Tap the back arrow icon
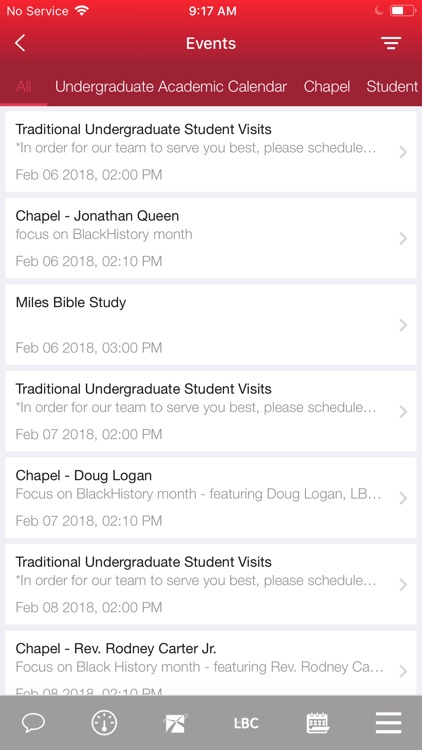This screenshot has width=422, height=750. 20,43
